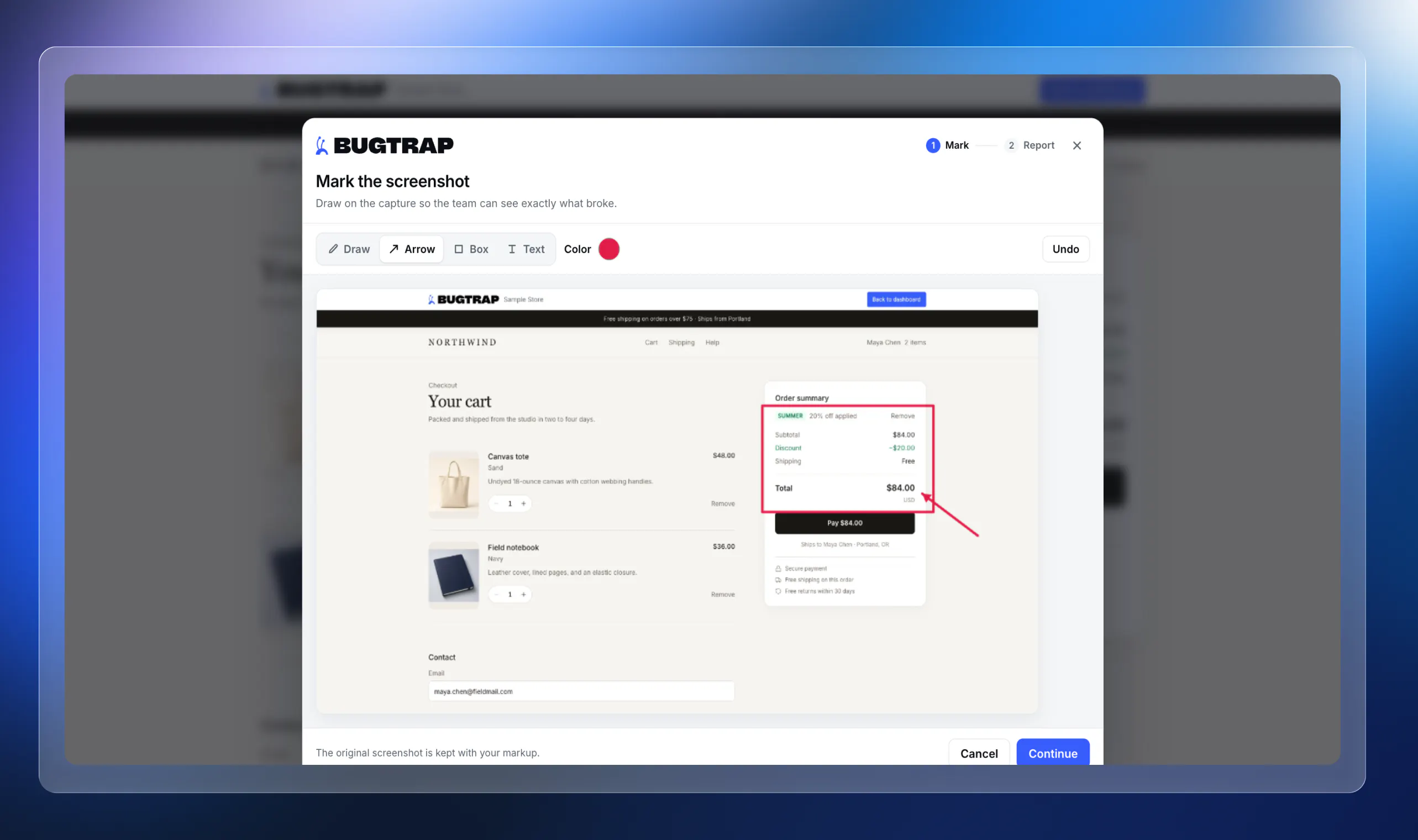Continue to the report step
The image size is (1418, 840).
(x=1053, y=753)
